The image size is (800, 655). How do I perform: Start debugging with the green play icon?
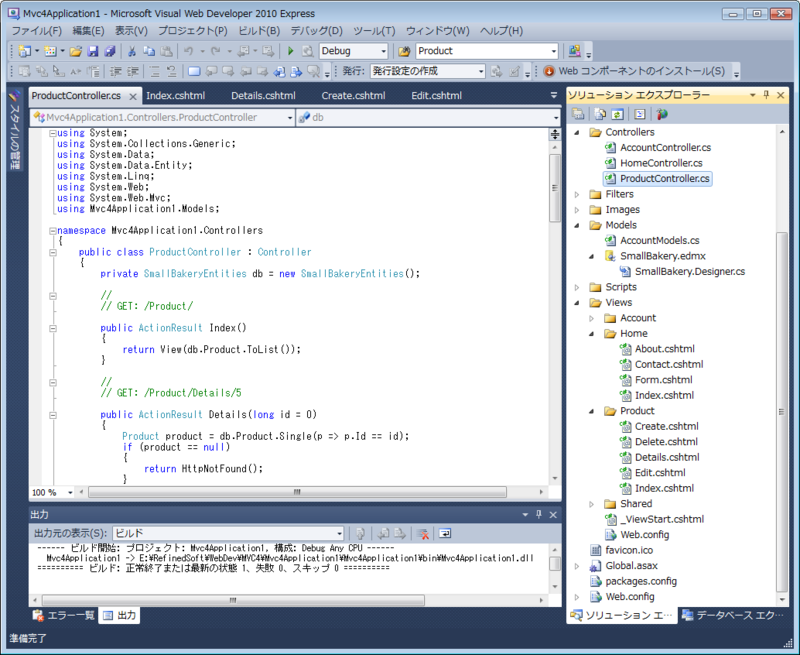[290, 51]
